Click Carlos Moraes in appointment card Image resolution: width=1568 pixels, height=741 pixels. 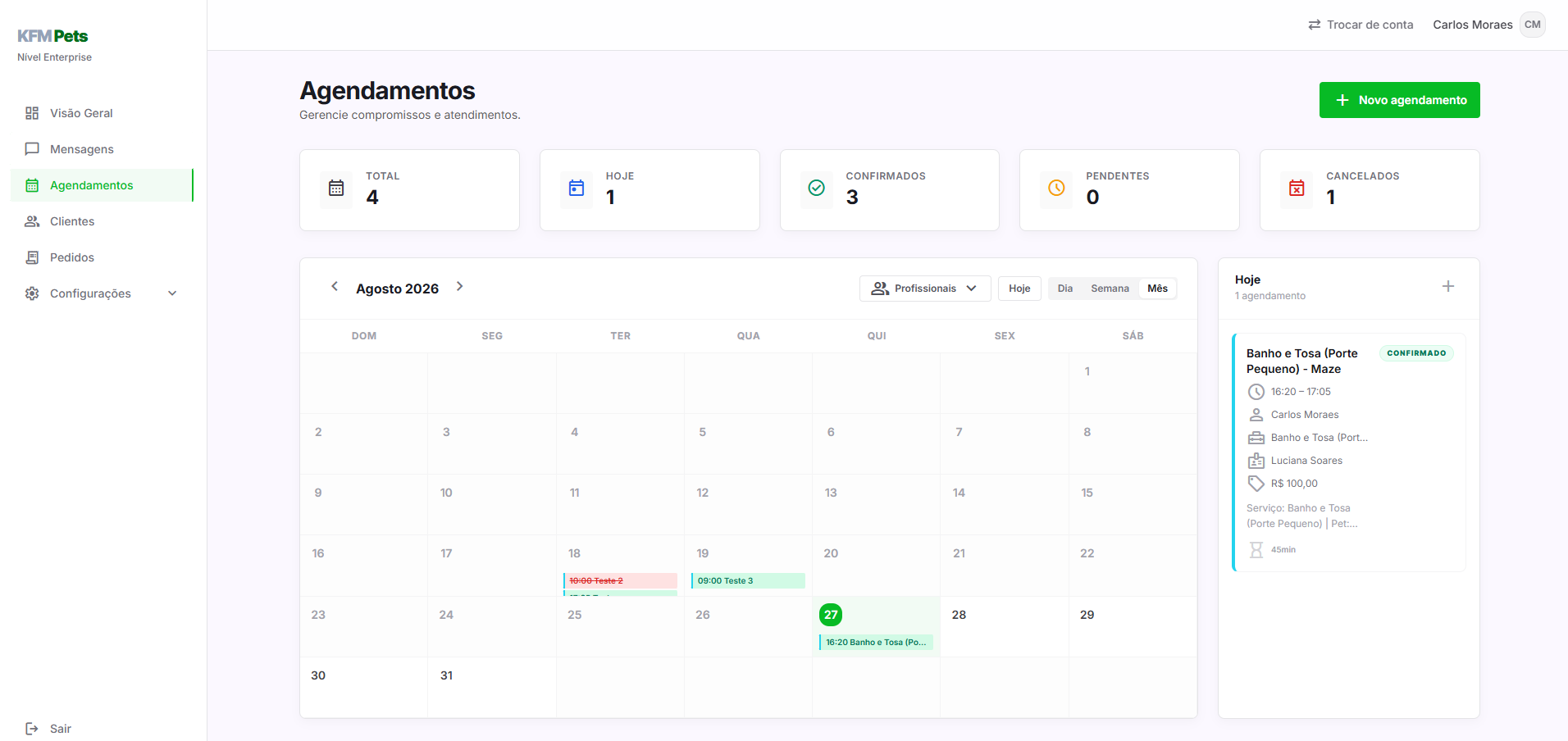click(x=1305, y=415)
